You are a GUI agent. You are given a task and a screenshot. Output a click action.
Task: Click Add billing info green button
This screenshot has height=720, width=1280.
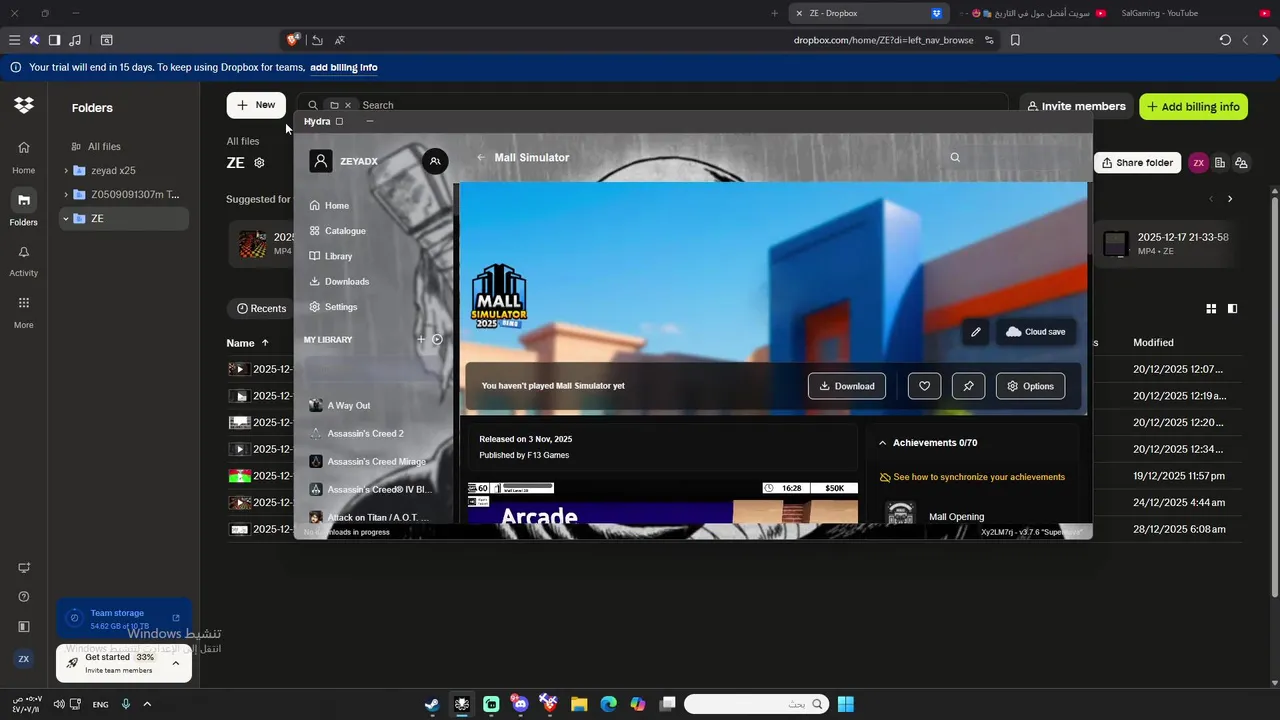point(1193,106)
